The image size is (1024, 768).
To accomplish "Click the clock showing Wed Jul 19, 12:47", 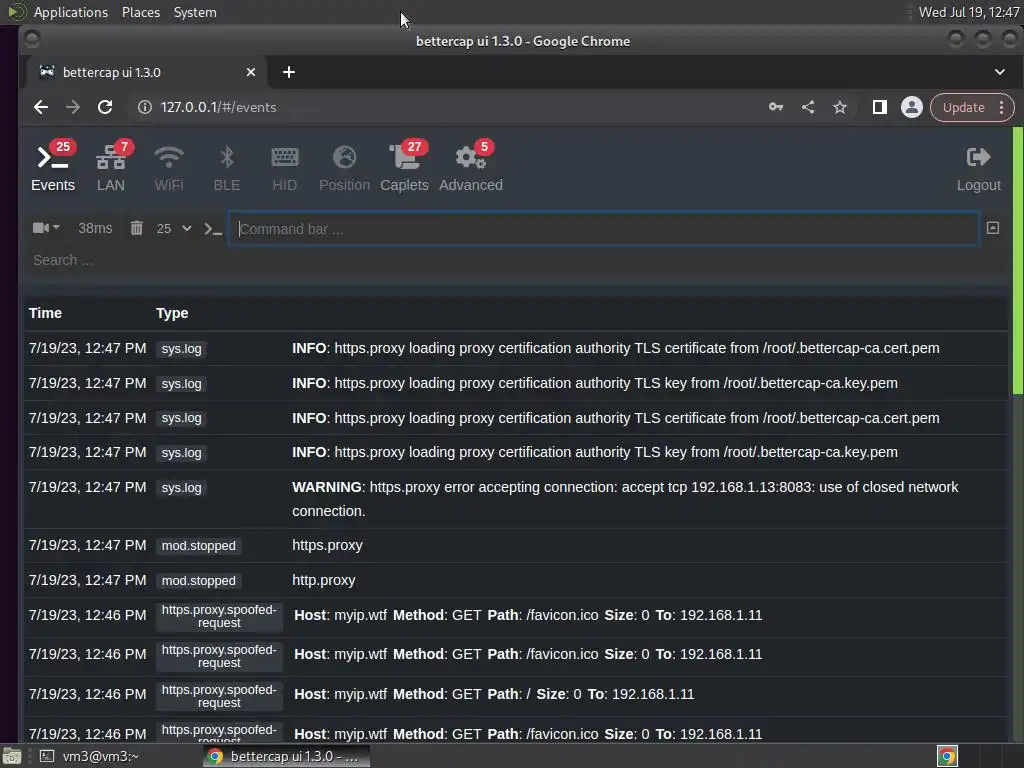I will click(x=968, y=12).
